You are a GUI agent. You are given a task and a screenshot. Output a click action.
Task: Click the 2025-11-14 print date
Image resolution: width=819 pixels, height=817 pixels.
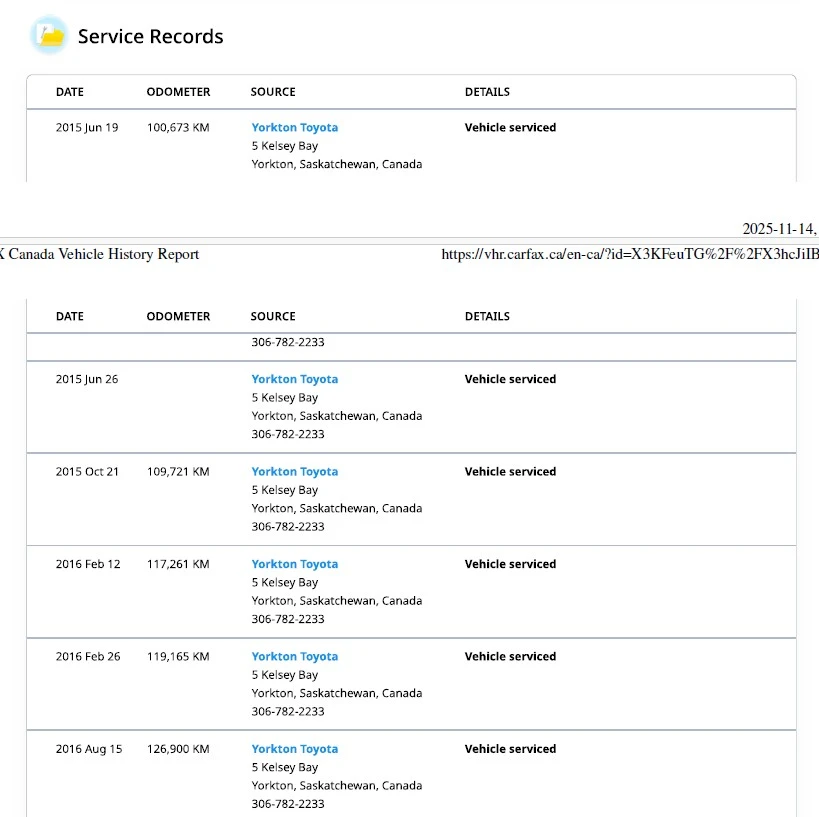tap(780, 229)
